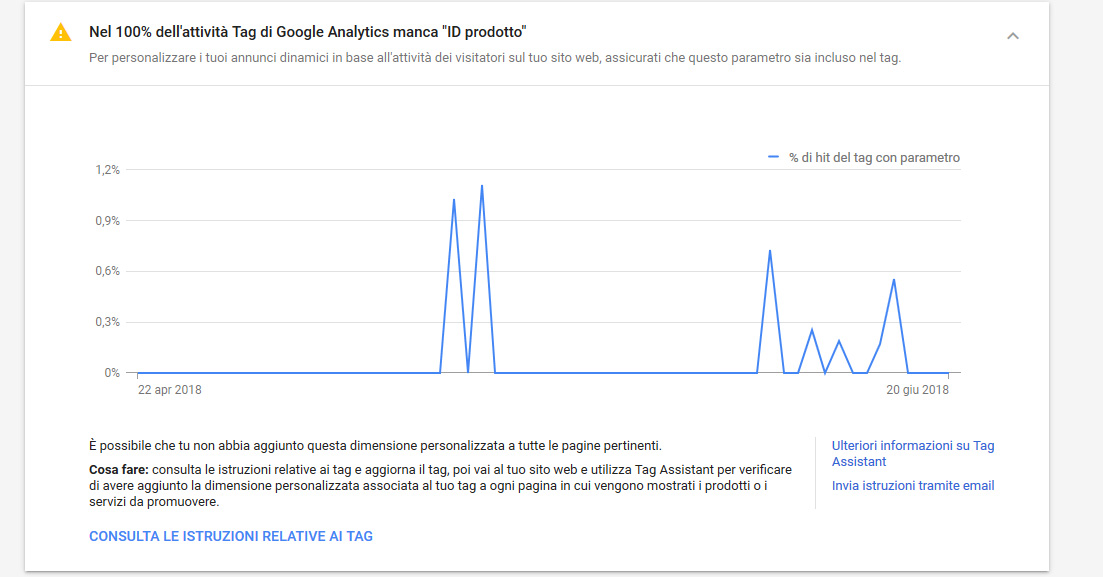Collapse the "ID prodotto" alert card chevron

coord(1012,36)
